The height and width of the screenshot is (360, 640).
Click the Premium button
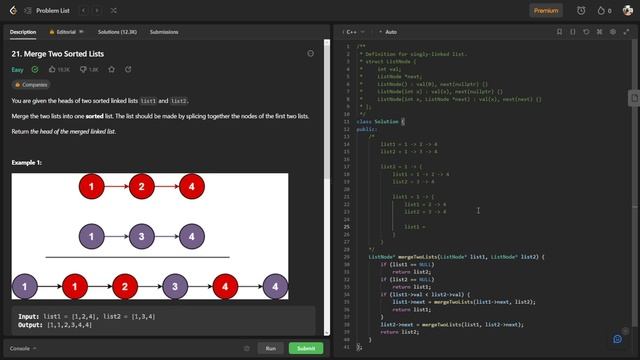(x=546, y=11)
